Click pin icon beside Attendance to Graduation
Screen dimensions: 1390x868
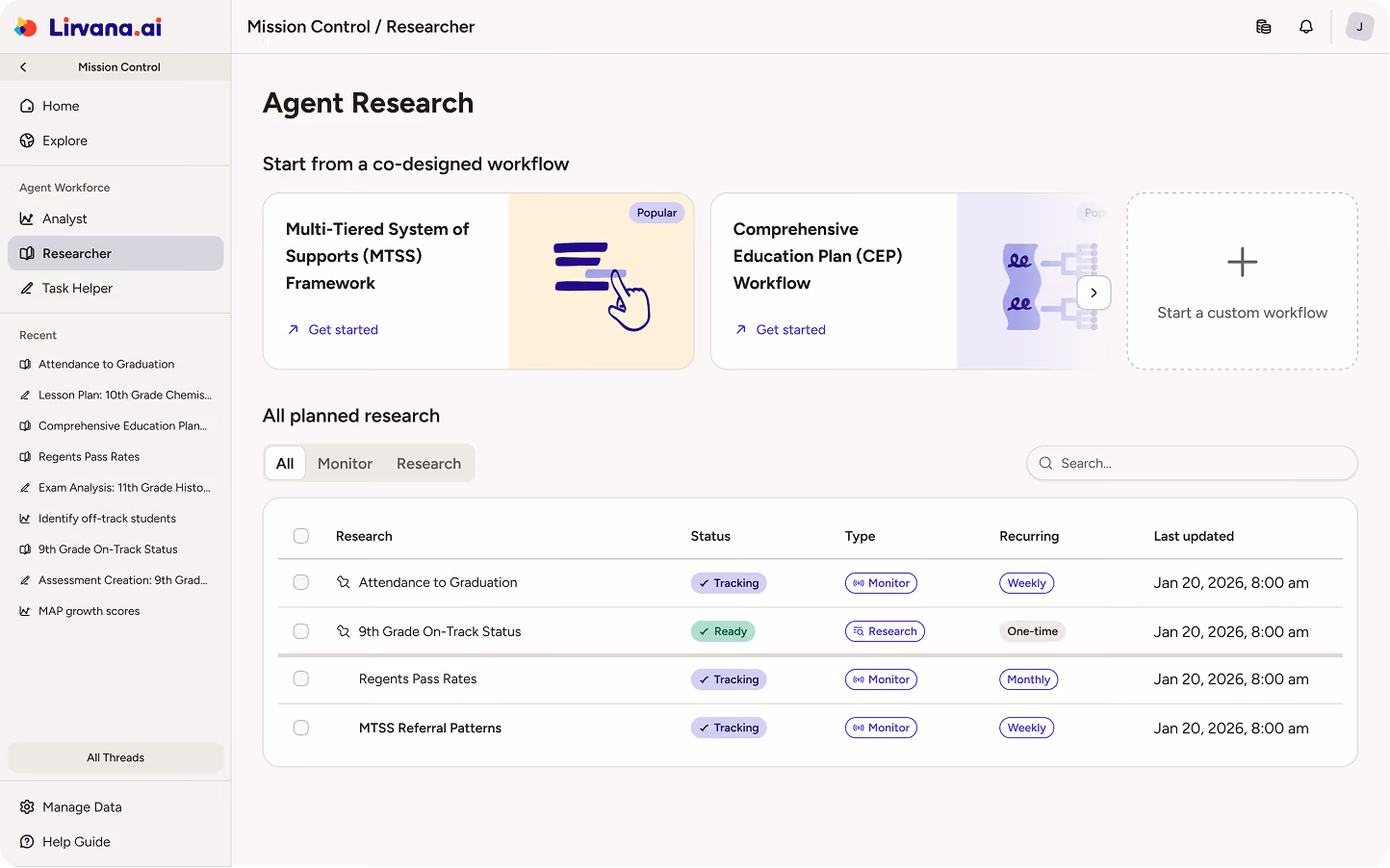(x=343, y=582)
